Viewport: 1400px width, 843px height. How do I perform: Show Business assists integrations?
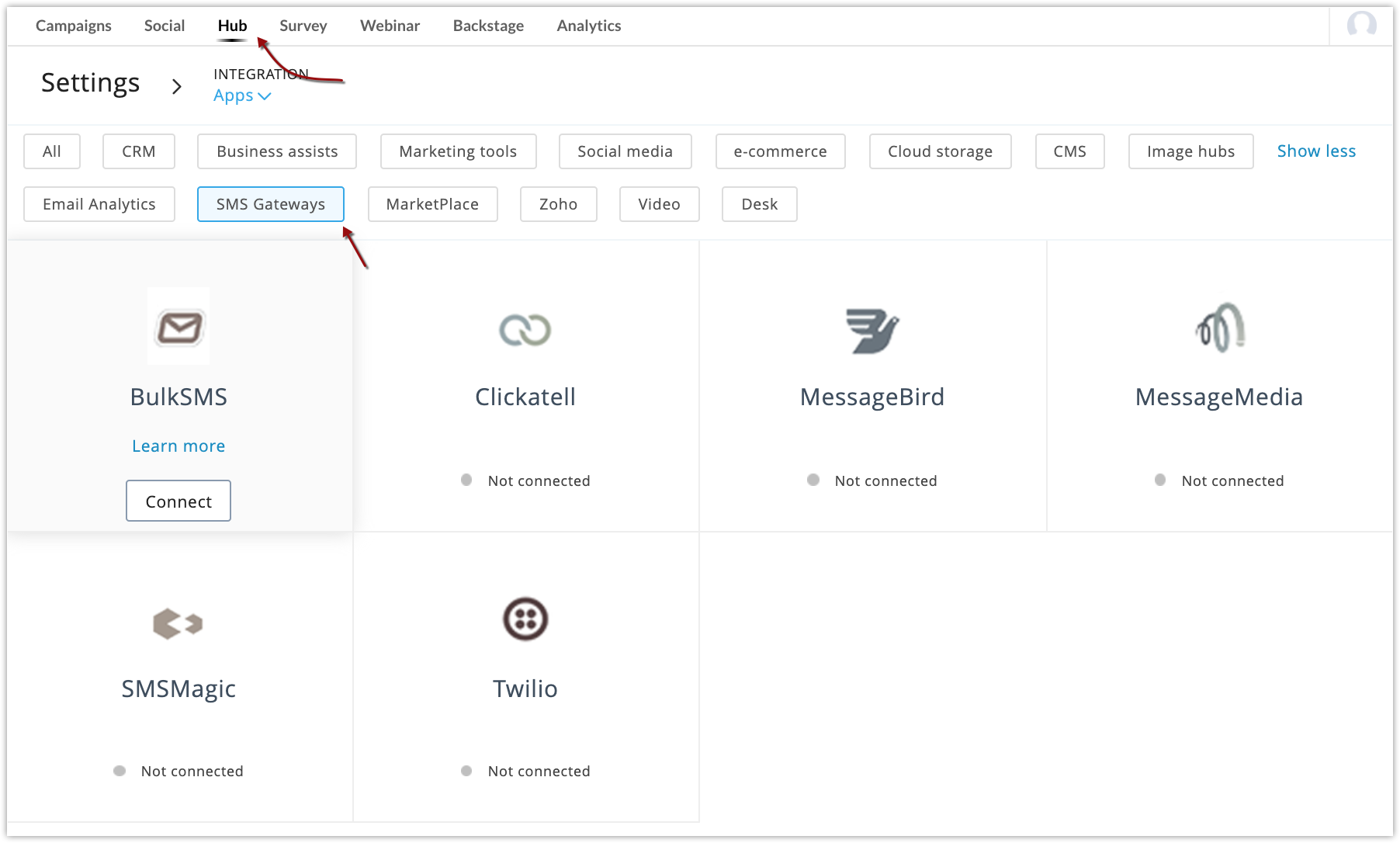point(277,151)
